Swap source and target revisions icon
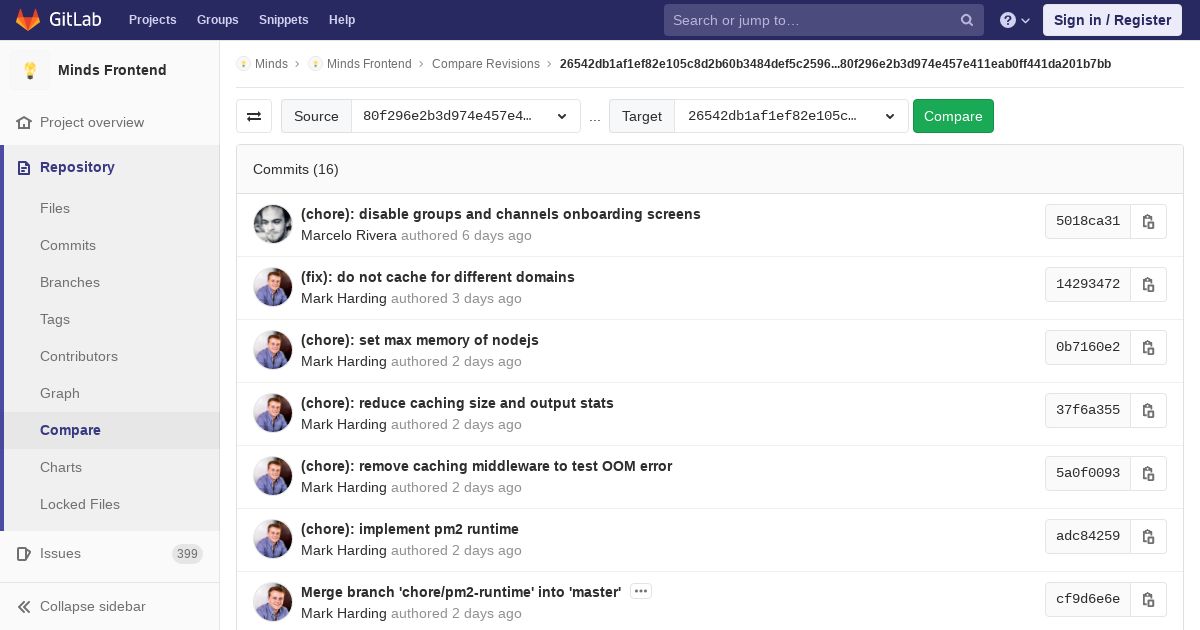This screenshot has width=1200, height=630. [x=254, y=116]
